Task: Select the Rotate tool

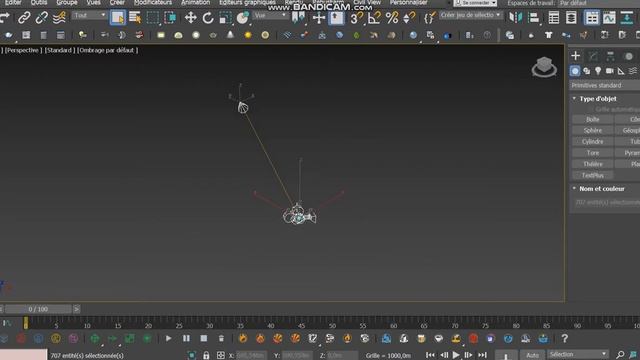Action: [x=208, y=18]
